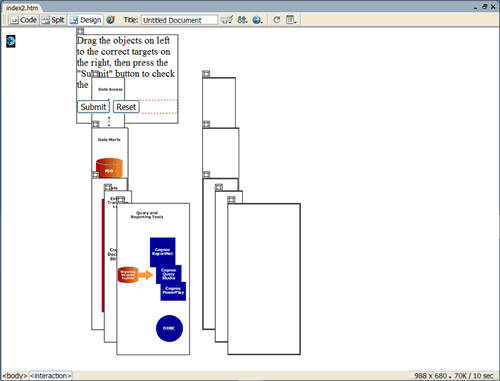This screenshot has width=500, height=381.
Task: Close the index2.htm document window
Action: coord(493,7)
